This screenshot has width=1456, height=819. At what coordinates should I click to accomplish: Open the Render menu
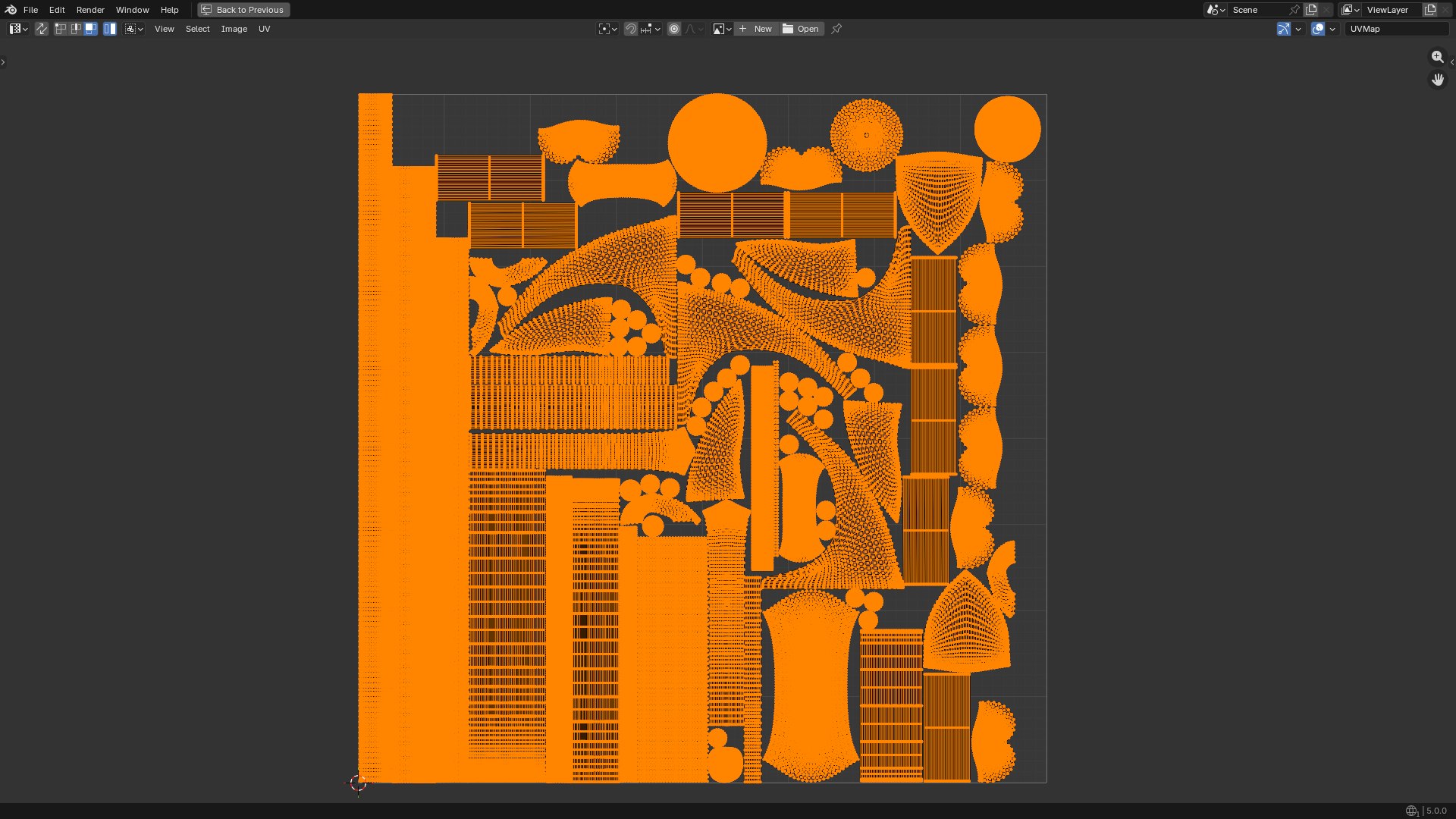(x=90, y=10)
